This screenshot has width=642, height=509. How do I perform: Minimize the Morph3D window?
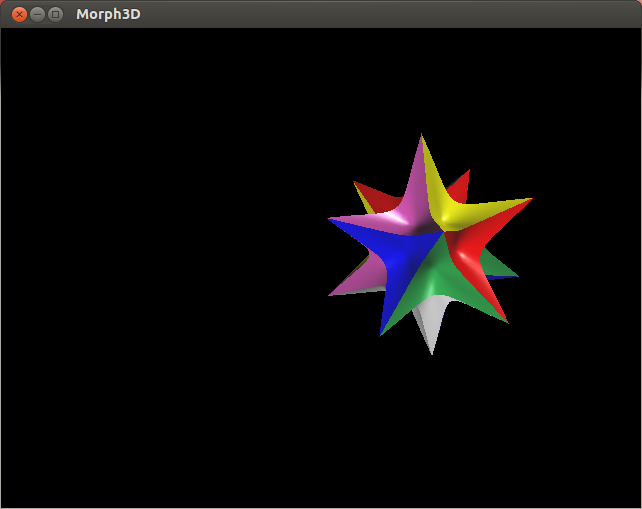37,14
